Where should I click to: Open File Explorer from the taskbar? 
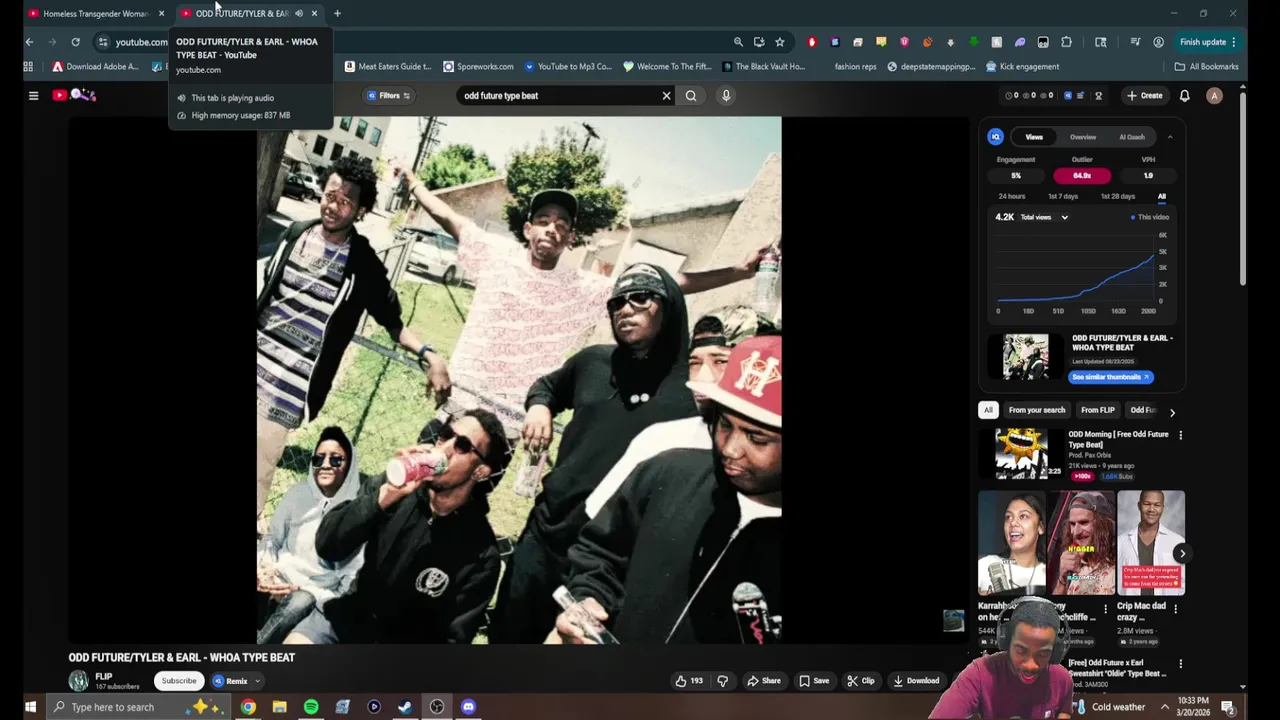tap(280, 707)
